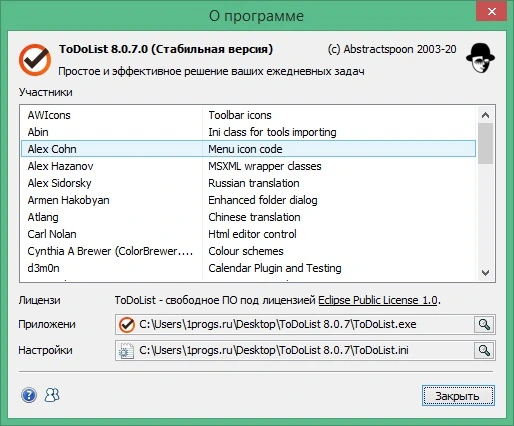
Task: Click the scroll up arrow in contributors list
Action: pos(485,115)
